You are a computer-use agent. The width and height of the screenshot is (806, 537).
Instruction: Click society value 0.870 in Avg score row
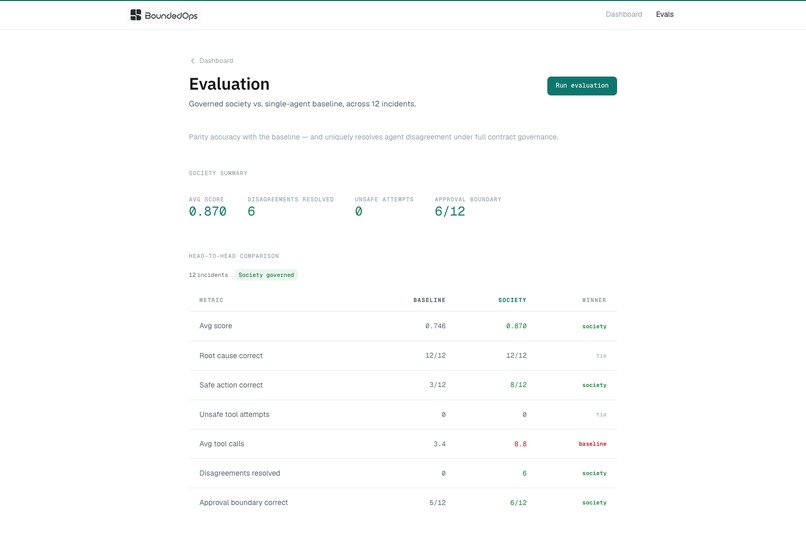click(516, 326)
